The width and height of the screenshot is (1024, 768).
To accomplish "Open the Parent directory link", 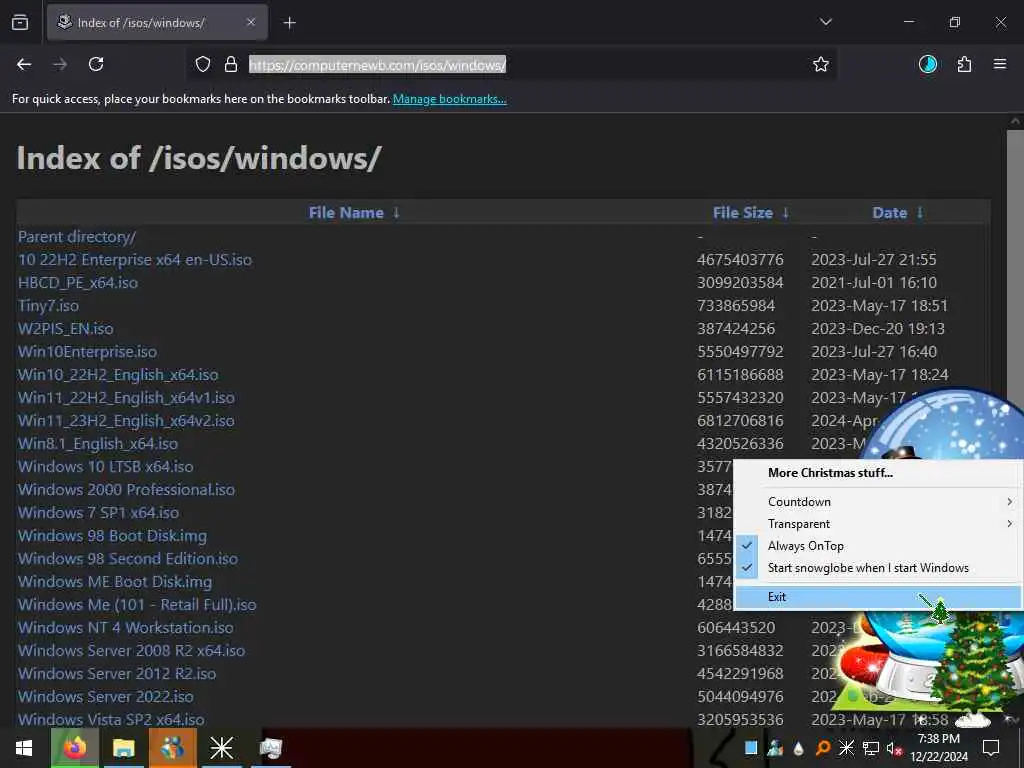I will click(x=77, y=236).
